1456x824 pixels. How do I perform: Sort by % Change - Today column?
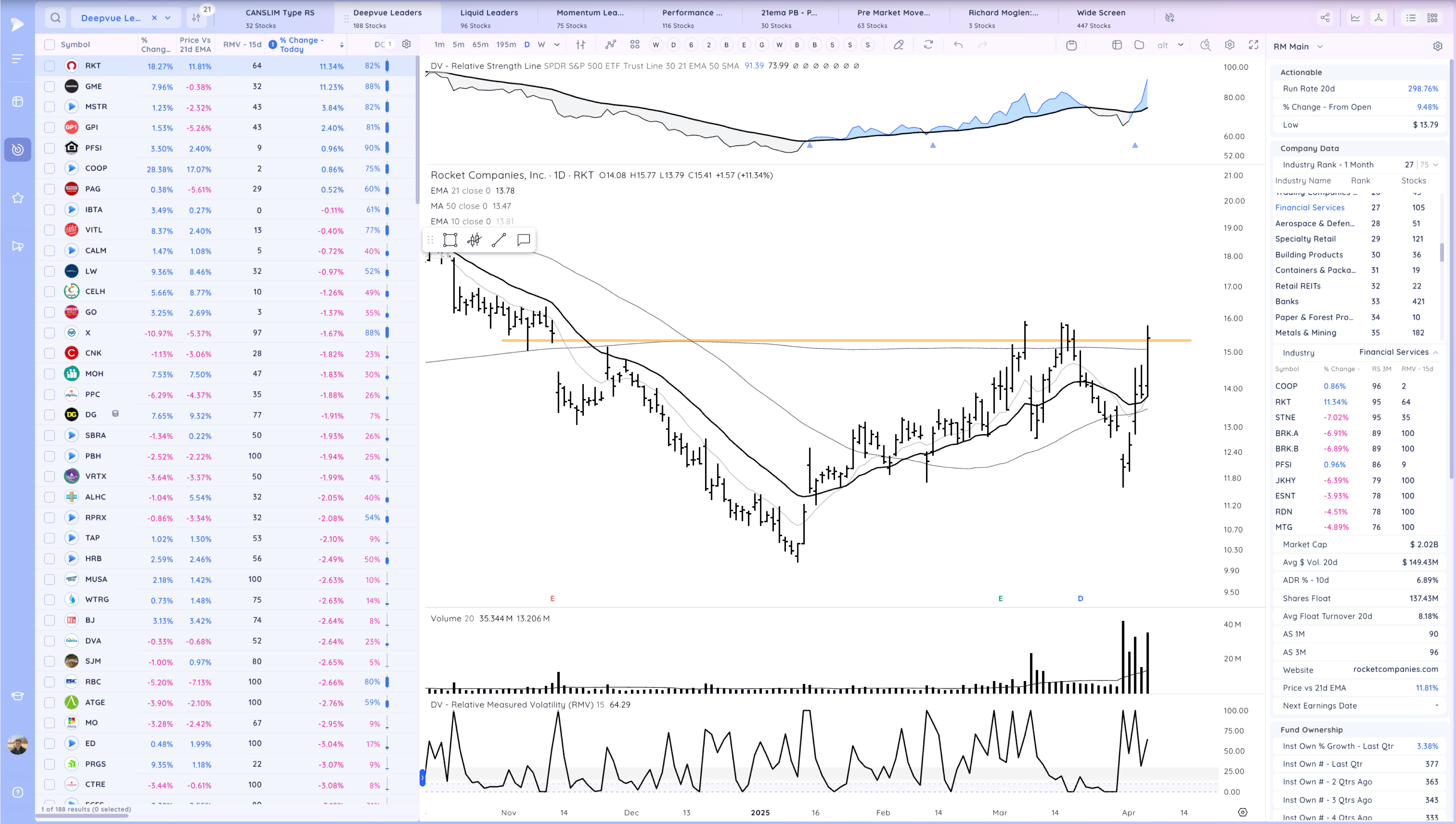point(305,45)
